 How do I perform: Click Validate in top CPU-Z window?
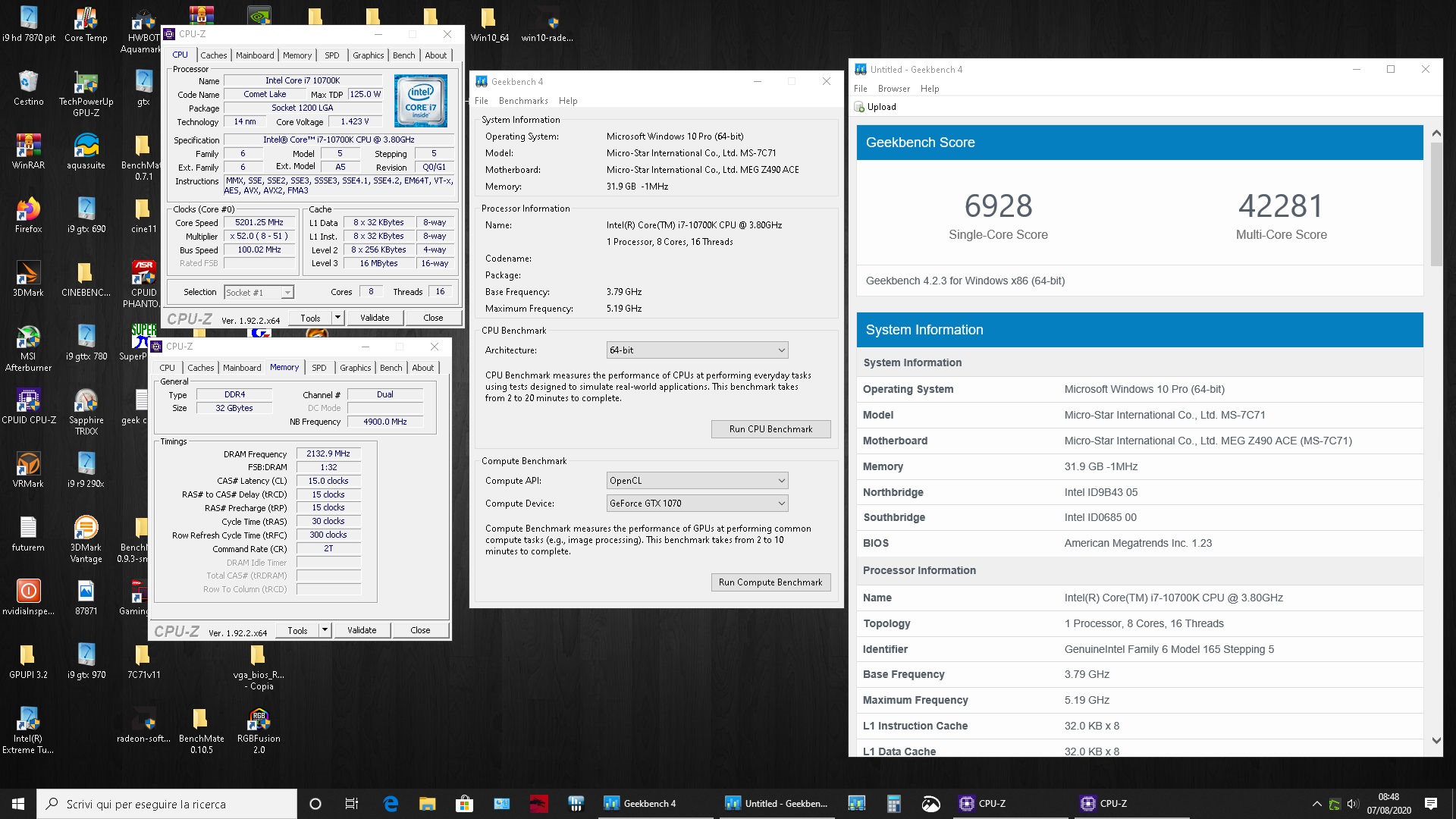tap(375, 318)
